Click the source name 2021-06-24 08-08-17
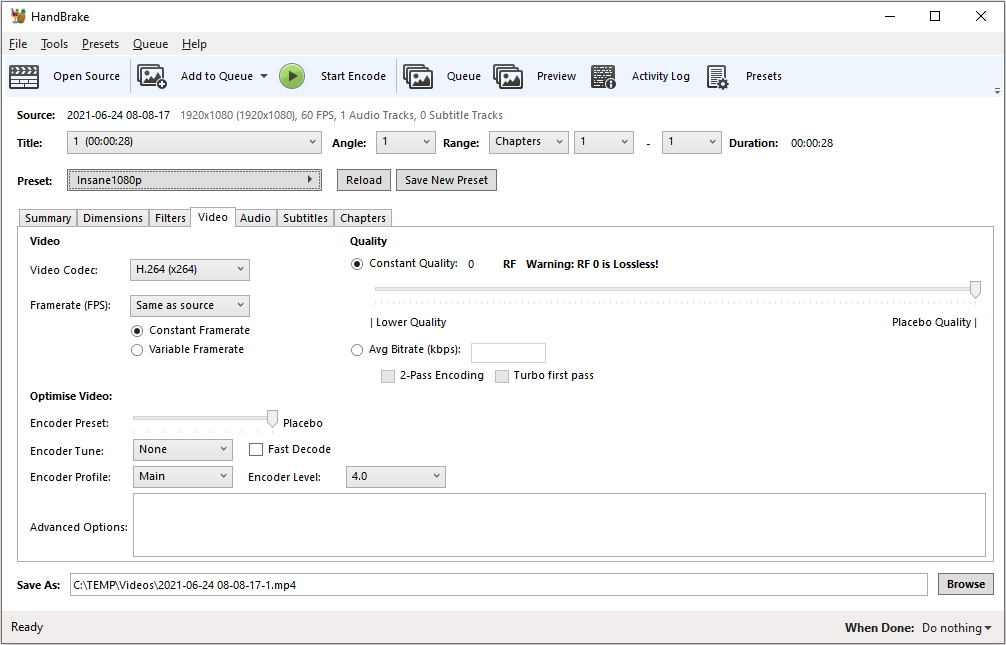Viewport: 1006px width, 645px height. [x=119, y=116]
